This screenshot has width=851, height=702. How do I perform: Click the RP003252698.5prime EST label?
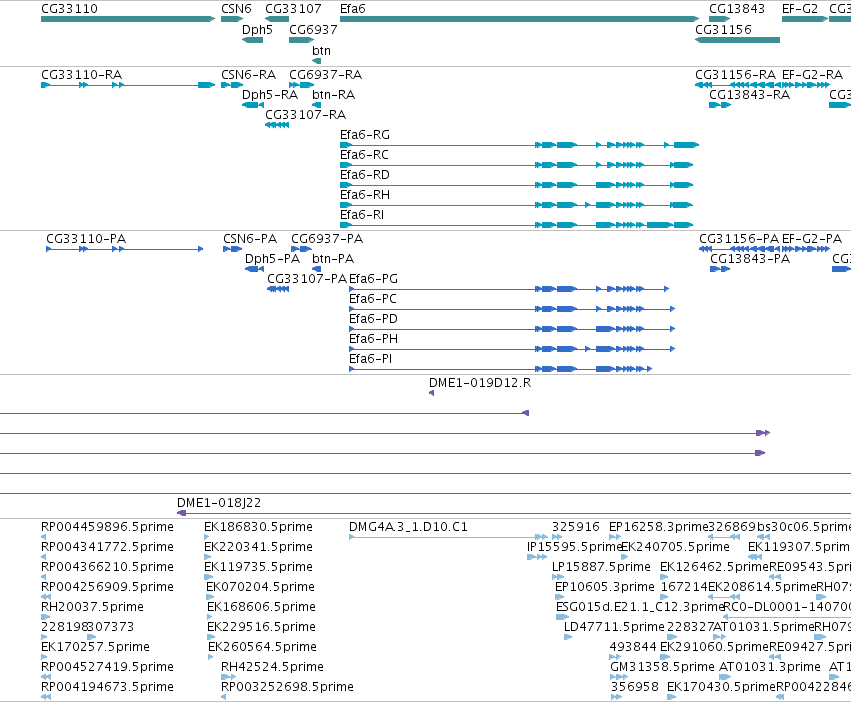point(287,686)
